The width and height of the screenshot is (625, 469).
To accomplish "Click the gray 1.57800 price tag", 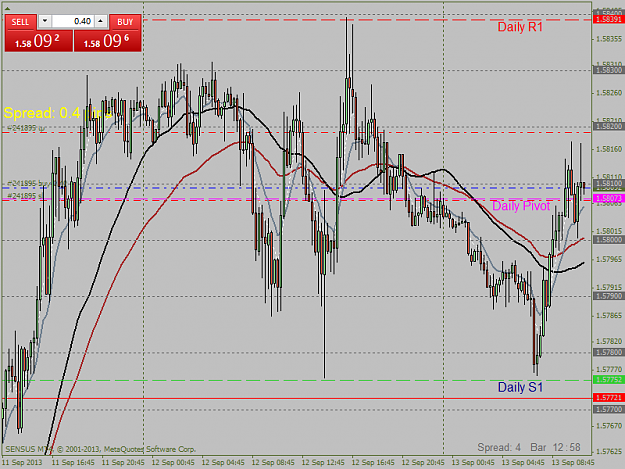I will [x=608, y=352].
